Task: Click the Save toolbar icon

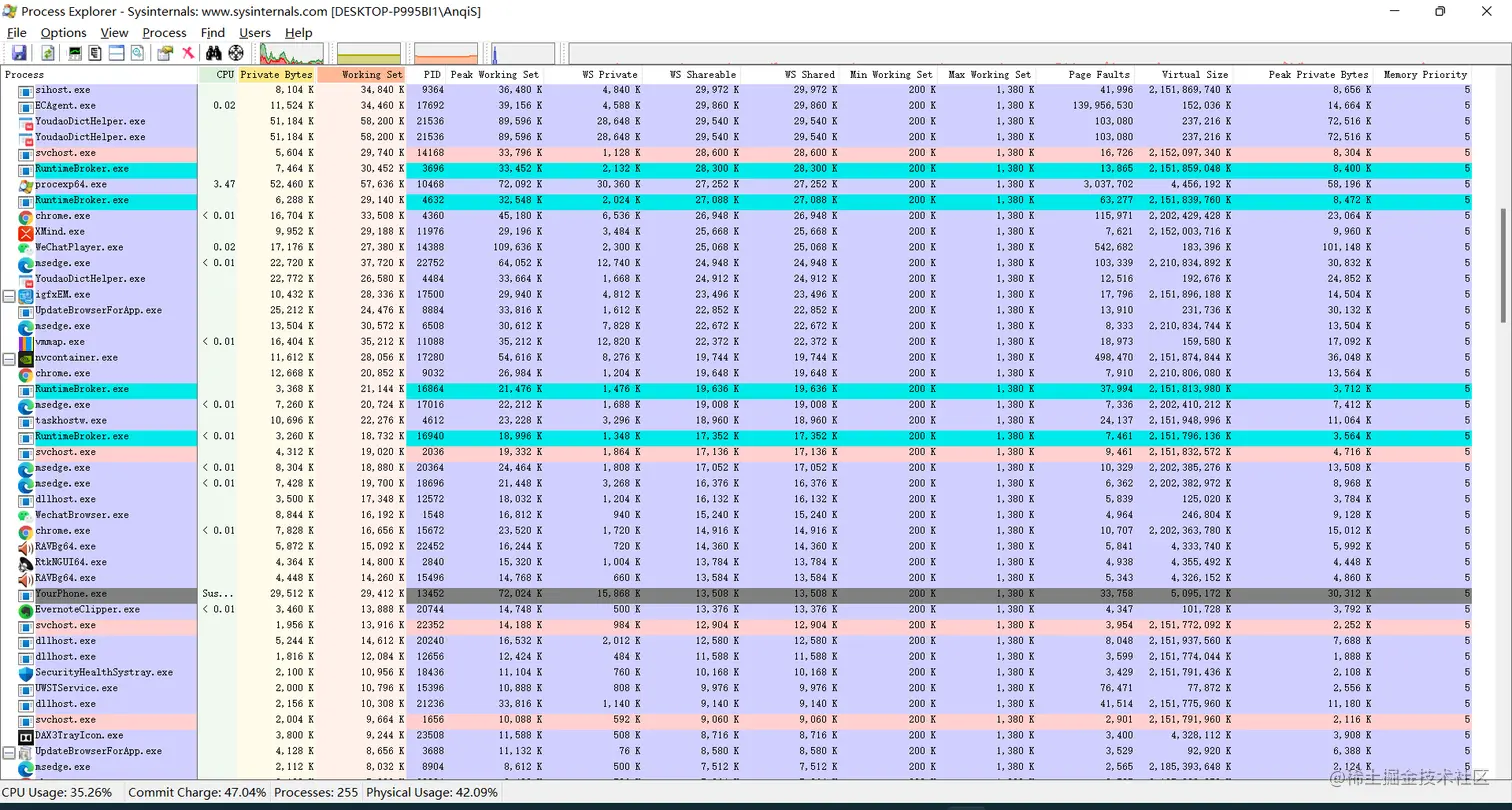Action: [19, 53]
